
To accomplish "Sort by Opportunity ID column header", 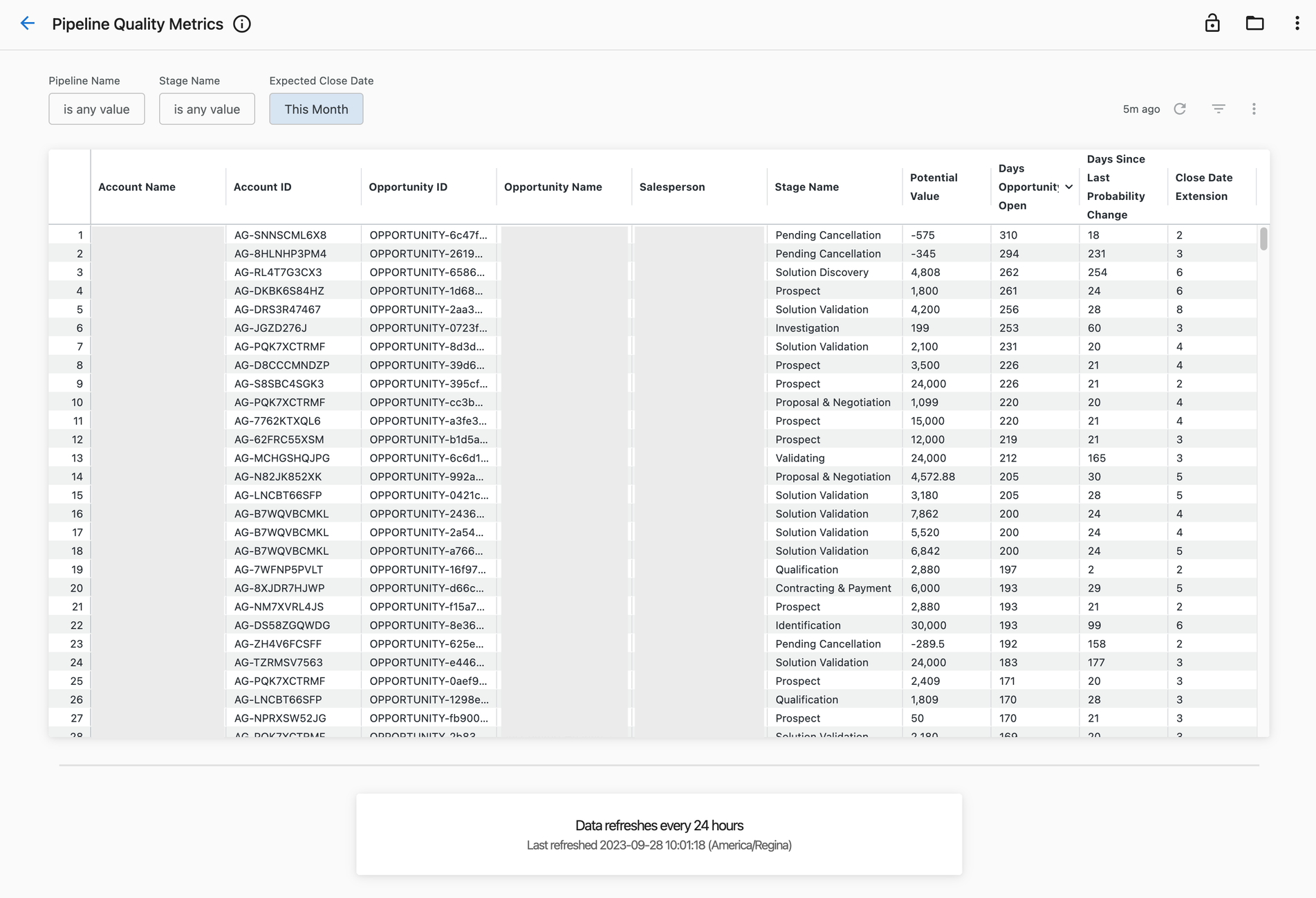I will click(x=408, y=187).
